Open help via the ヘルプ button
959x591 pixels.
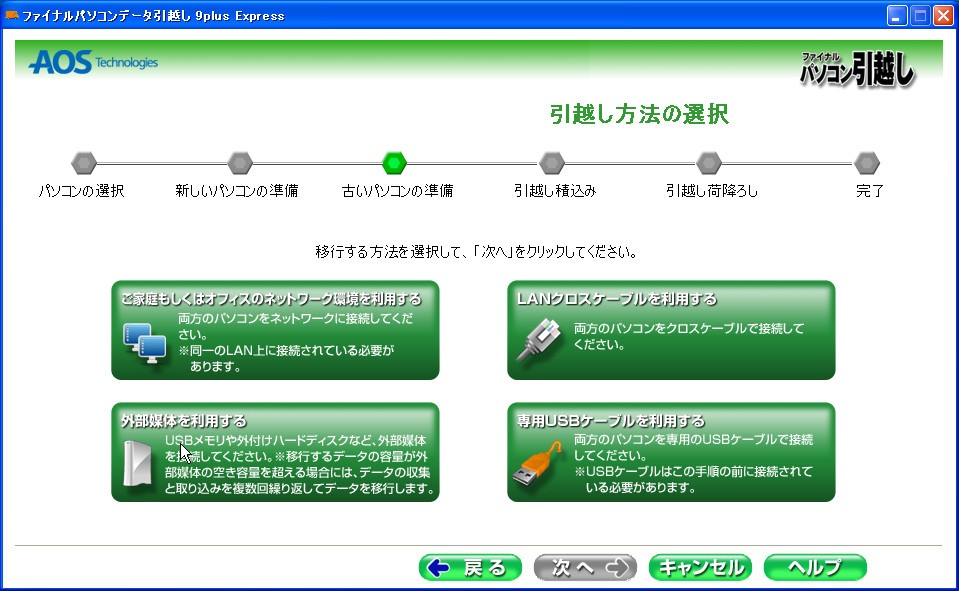(814, 567)
